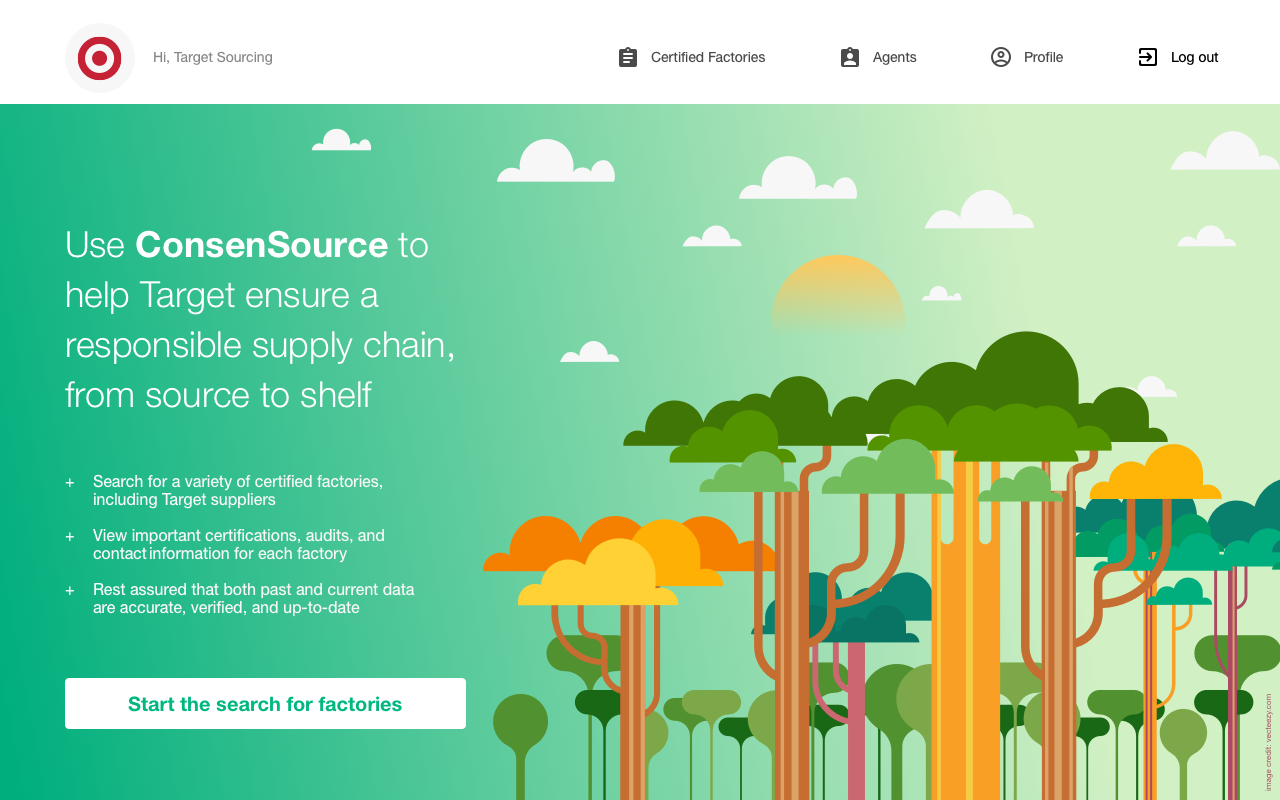This screenshot has height=800, width=1280.
Task: Click 'Rest assured that both past and current data' text
Action: 254,598
